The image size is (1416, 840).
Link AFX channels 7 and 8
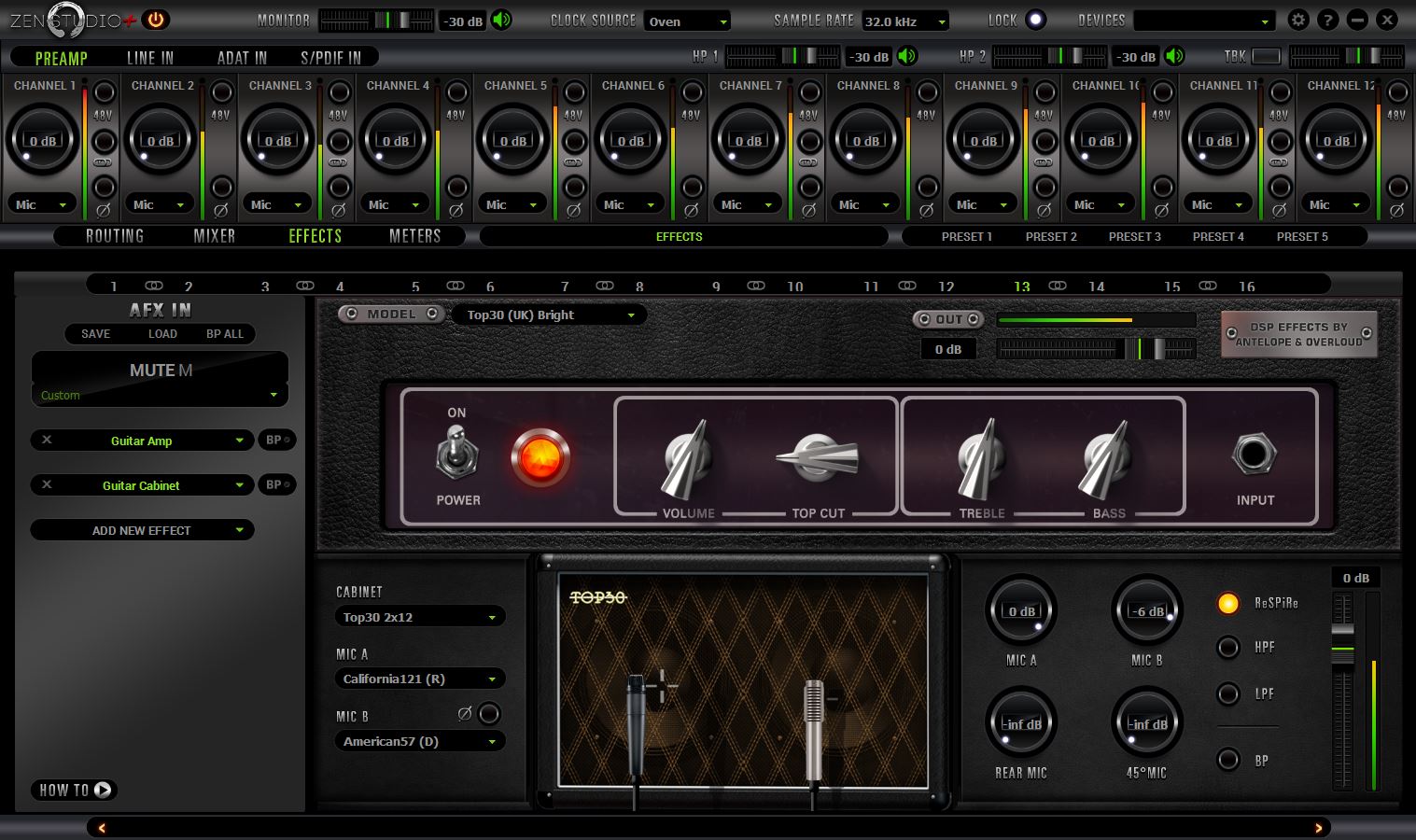(605, 286)
